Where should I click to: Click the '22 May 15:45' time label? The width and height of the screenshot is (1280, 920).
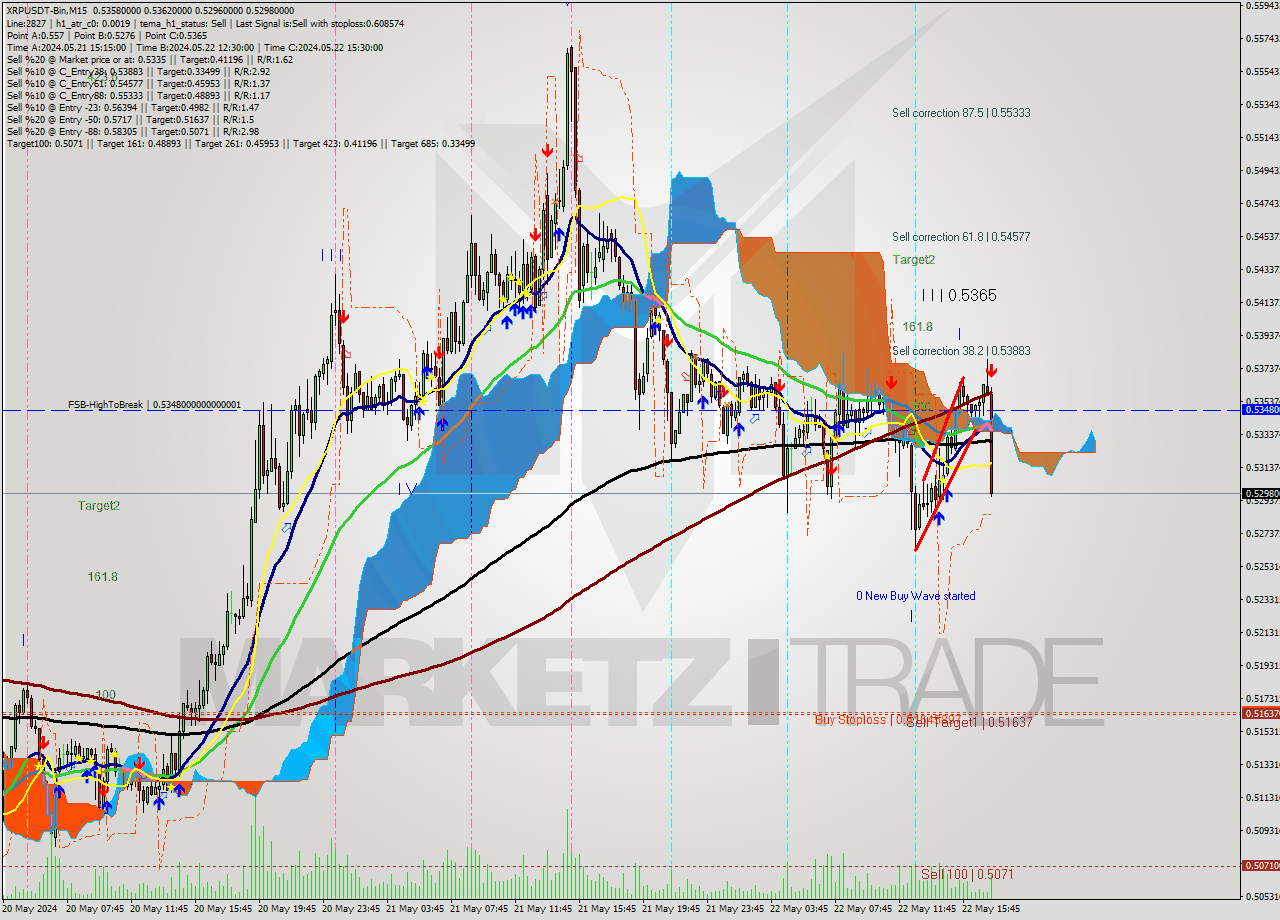pyautogui.click(x=993, y=909)
